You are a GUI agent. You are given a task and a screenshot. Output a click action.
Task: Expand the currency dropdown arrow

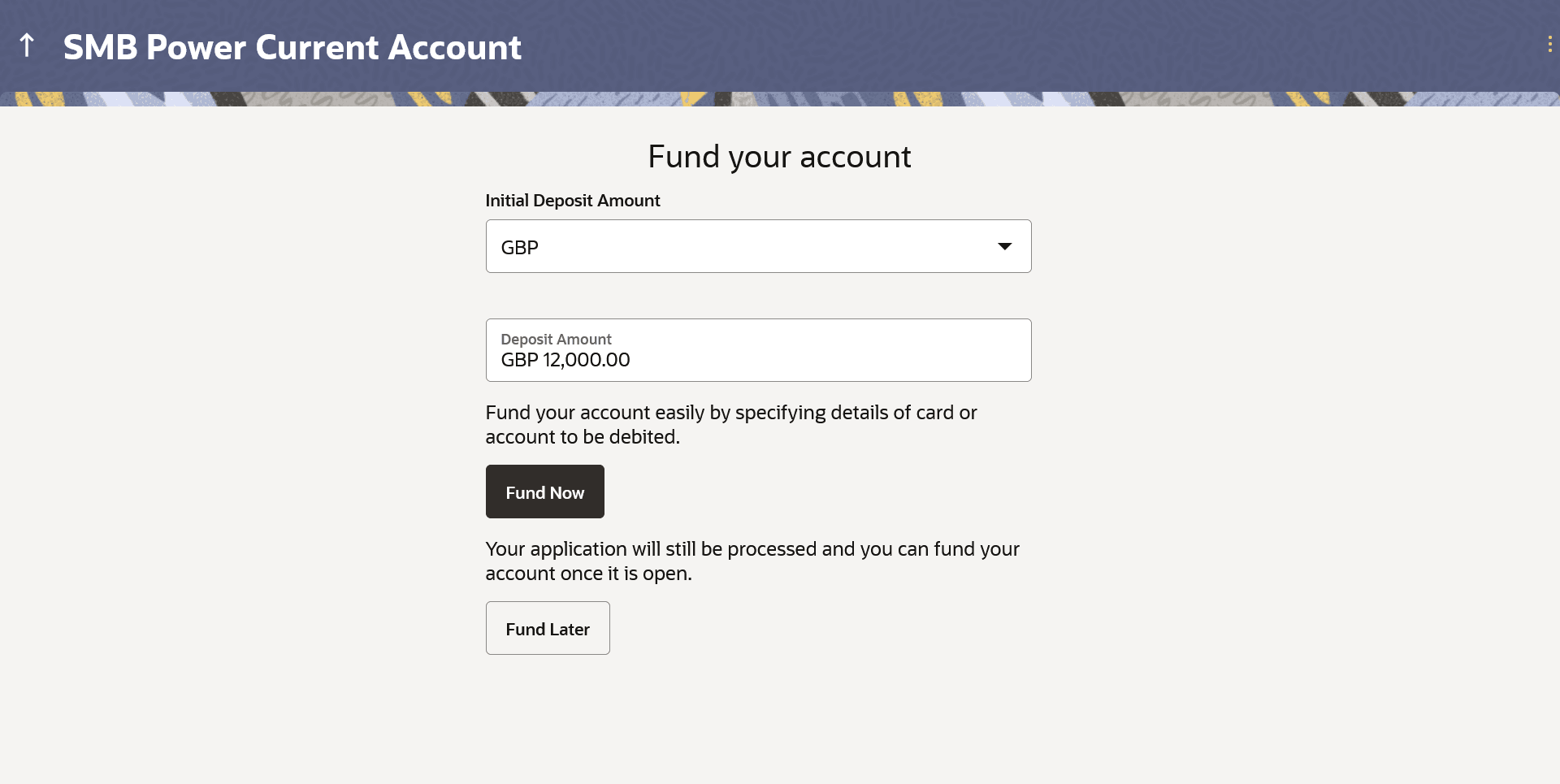pos(1004,246)
